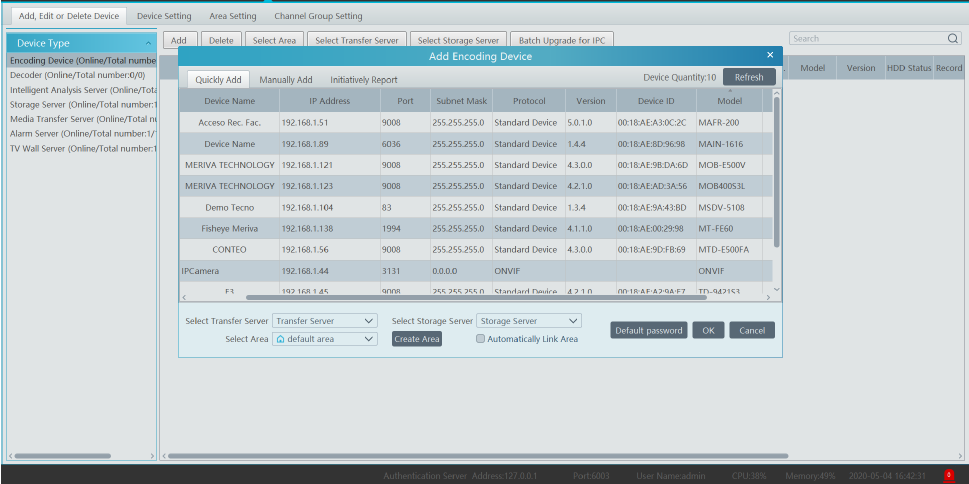The width and height of the screenshot is (969, 484).
Task: Click the sort arrow above Model column
Action: point(729,91)
